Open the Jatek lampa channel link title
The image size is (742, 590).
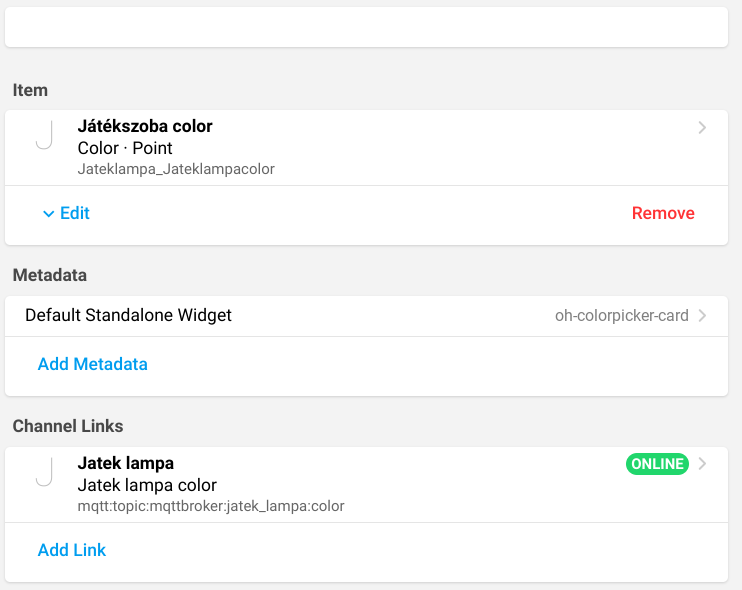coord(126,464)
